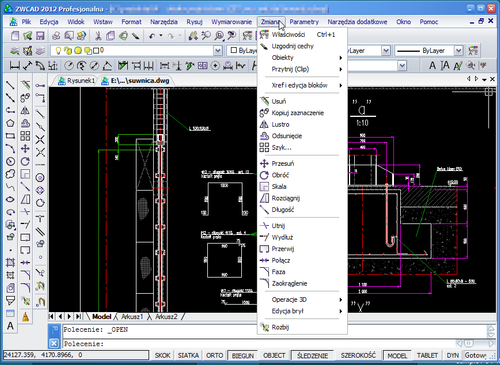Choose Zaokrąglenie fillet menu entry

[302, 284]
